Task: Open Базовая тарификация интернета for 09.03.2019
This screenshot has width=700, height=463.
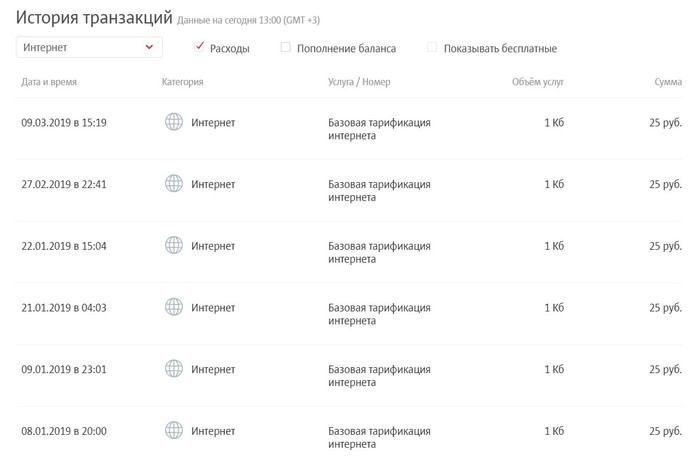Action: pyautogui.click(x=379, y=129)
